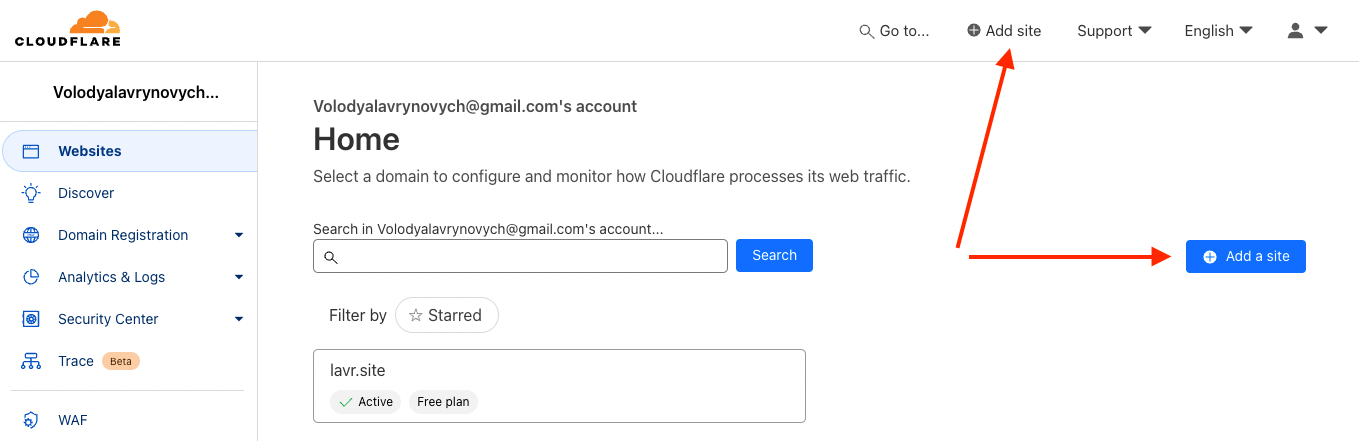This screenshot has height=441, width=1359.
Task: Expand the Security Center submenu arrow
Action: pos(239,319)
